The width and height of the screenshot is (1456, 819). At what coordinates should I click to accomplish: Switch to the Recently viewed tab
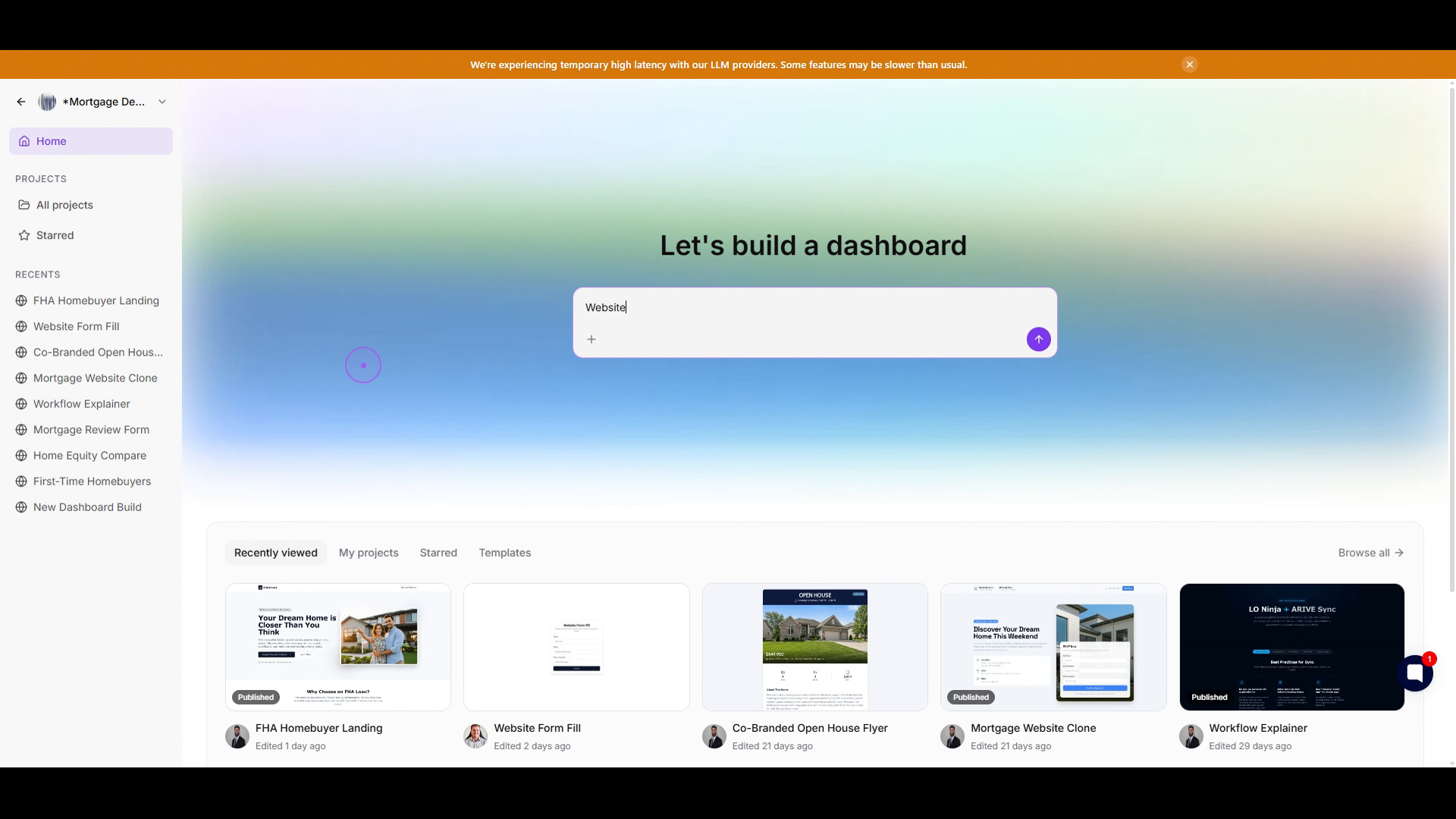pos(276,553)
